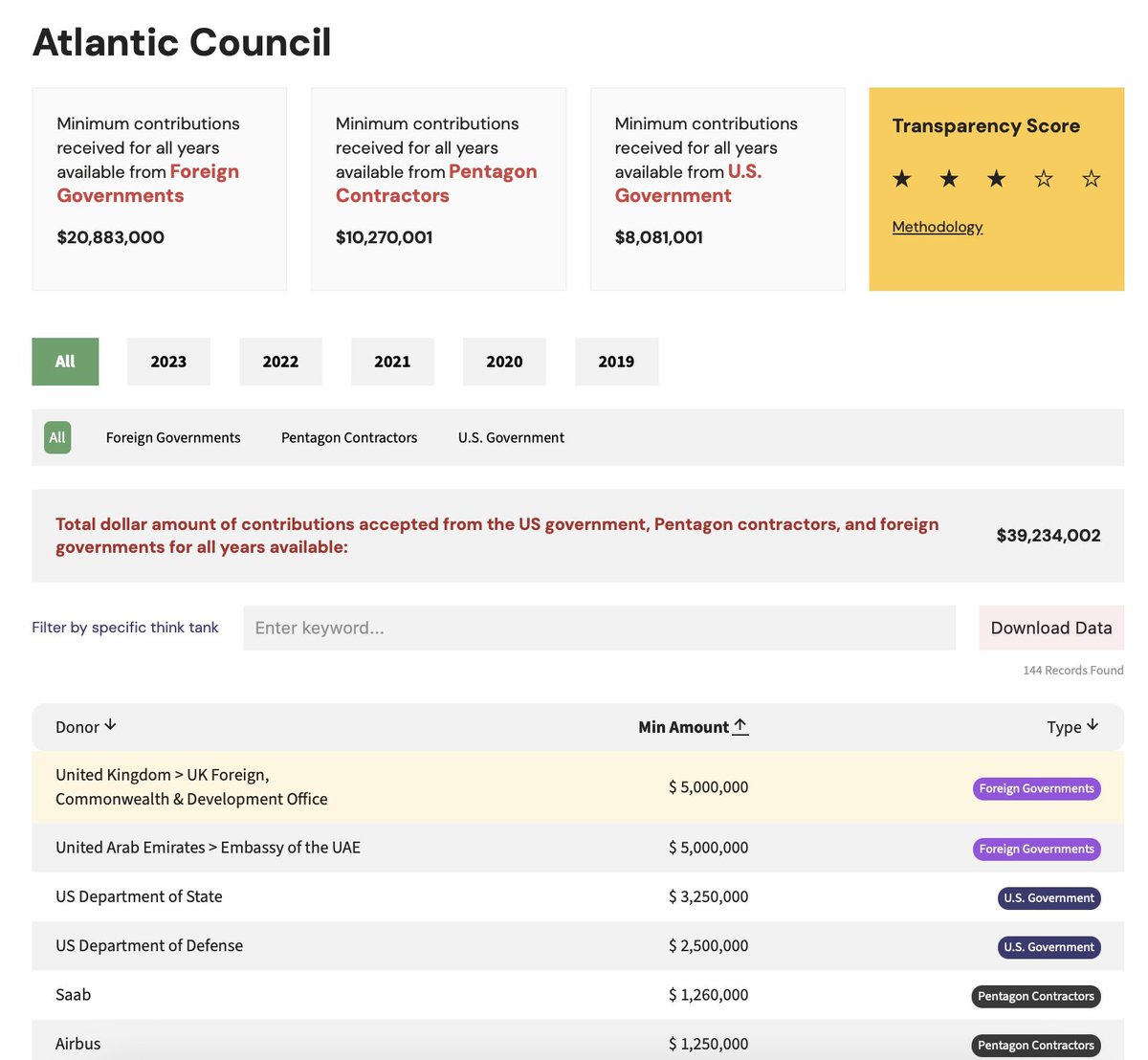Sort by Min Amount column arrow
Screen dimensions: 1148x1060
[x=740, y=727]
